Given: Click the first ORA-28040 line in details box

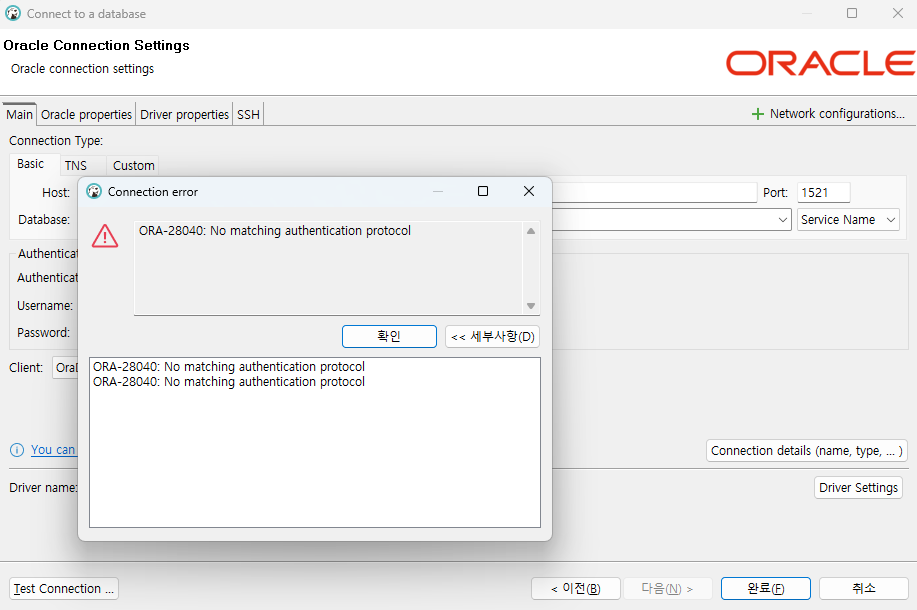Looking at the screenshot, I should pos(229,367).
